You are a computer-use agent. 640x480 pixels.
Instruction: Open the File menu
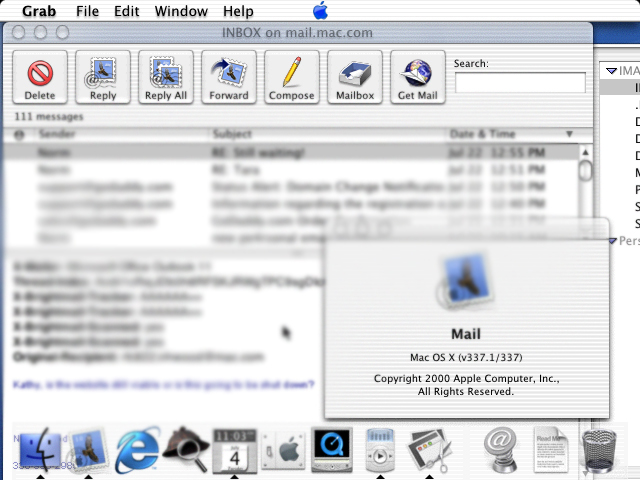87,11
